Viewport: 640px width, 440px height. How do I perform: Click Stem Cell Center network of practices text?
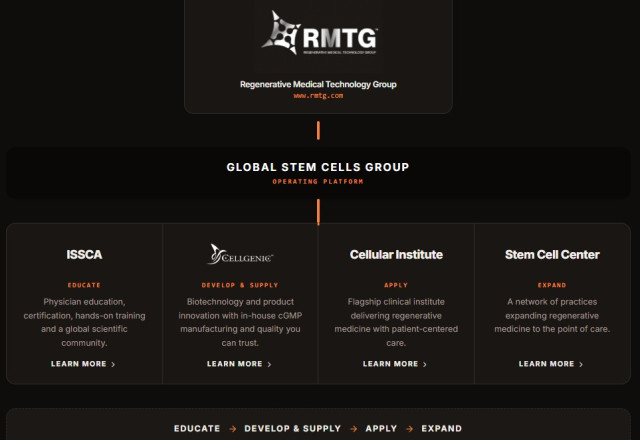(x=552, y=315)
